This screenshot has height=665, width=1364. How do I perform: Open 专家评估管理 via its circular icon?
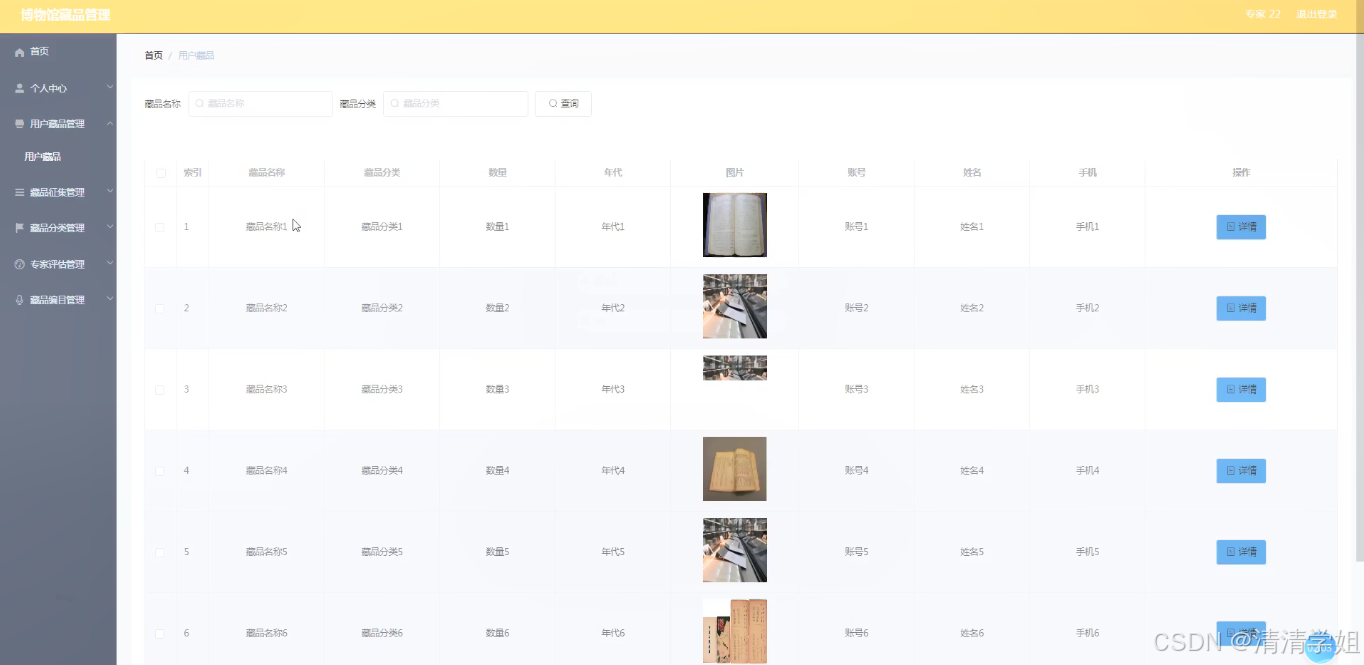18,263
